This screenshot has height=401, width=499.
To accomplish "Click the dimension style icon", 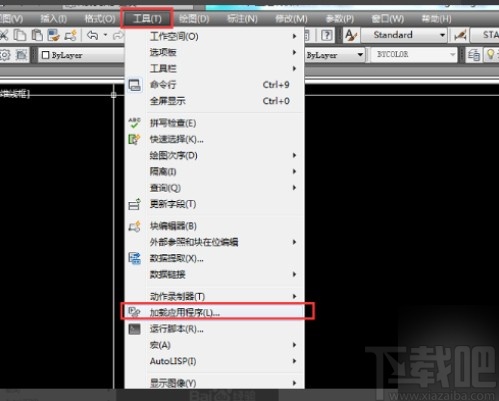I will tap(460, 35).
